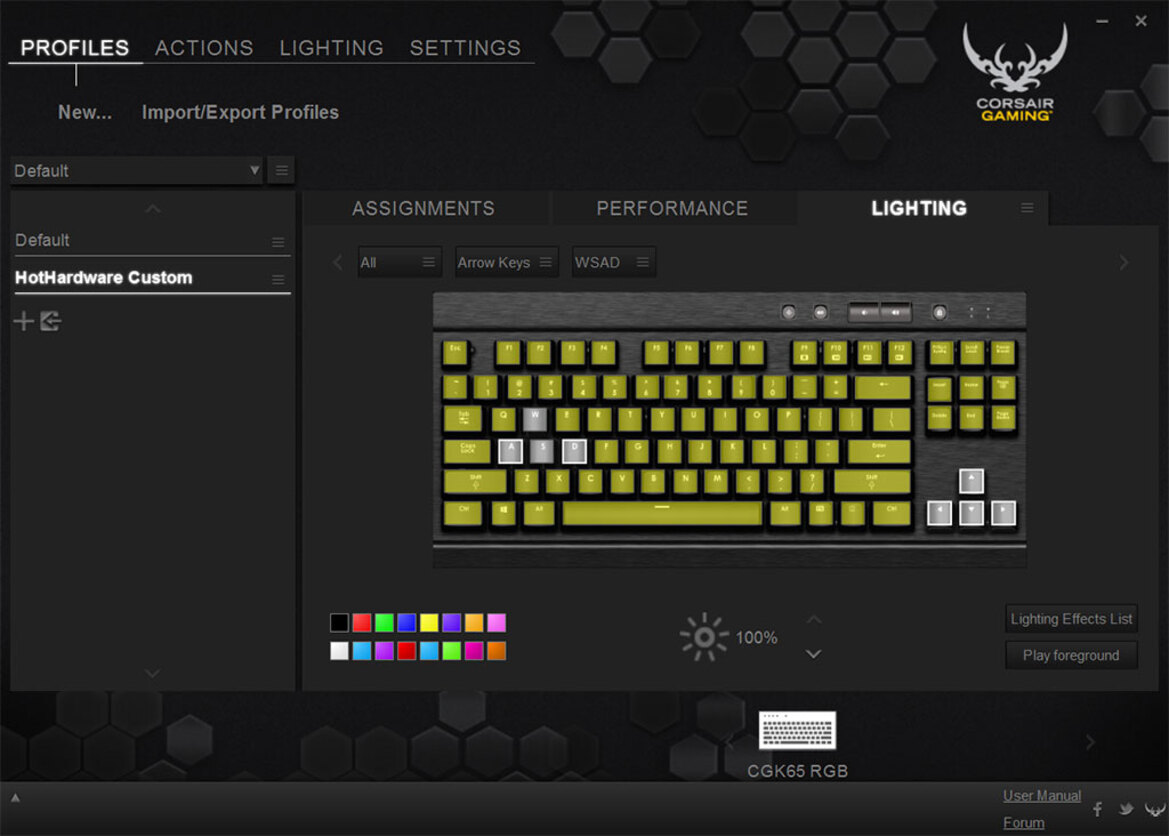Open the menu icon beside the Default dropdown
This screenshot has height=836, width=1169.
(x=282, y=171)
